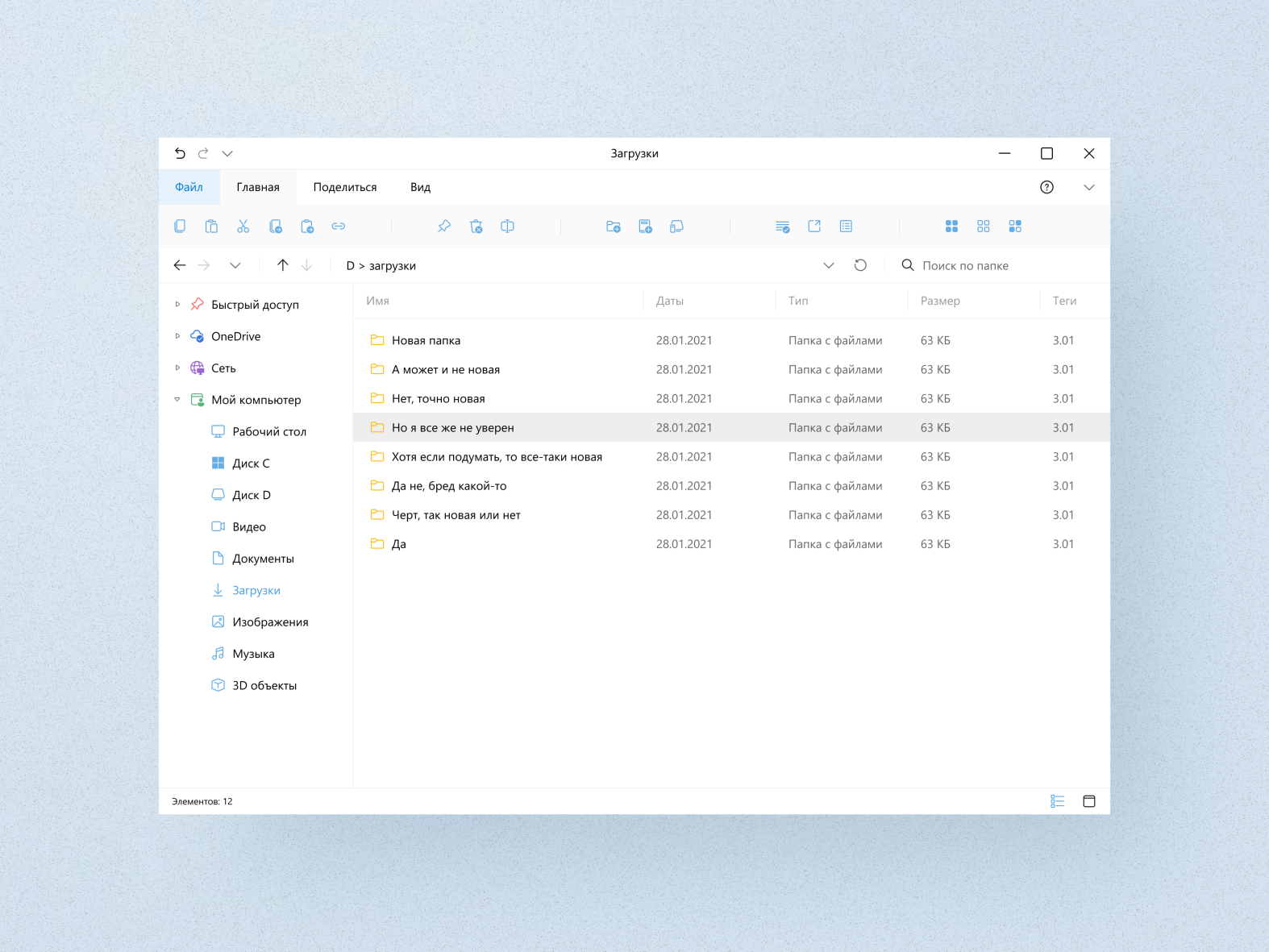This screenshot has width=1269, height=952.
Task: Switch to large preview view in status bar
Action: click(x=1088, y=801)
